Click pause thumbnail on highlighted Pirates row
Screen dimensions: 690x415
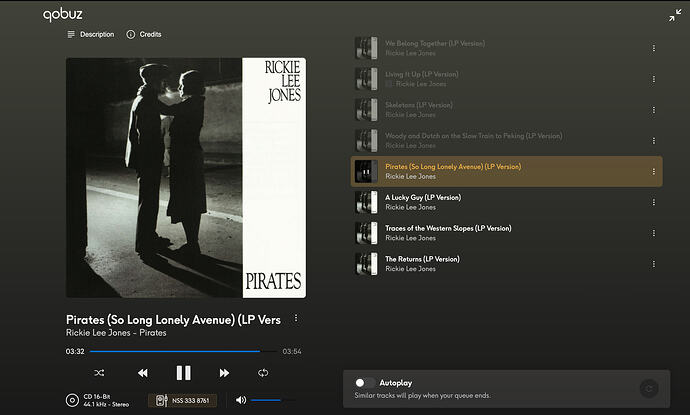366,171
